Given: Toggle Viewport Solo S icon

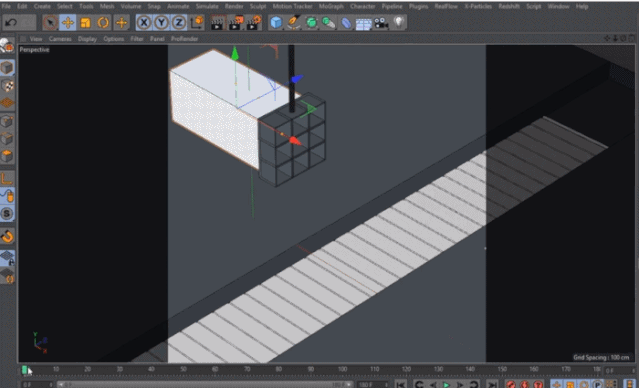Looking at the screenshot, I should tap(7, 214).
